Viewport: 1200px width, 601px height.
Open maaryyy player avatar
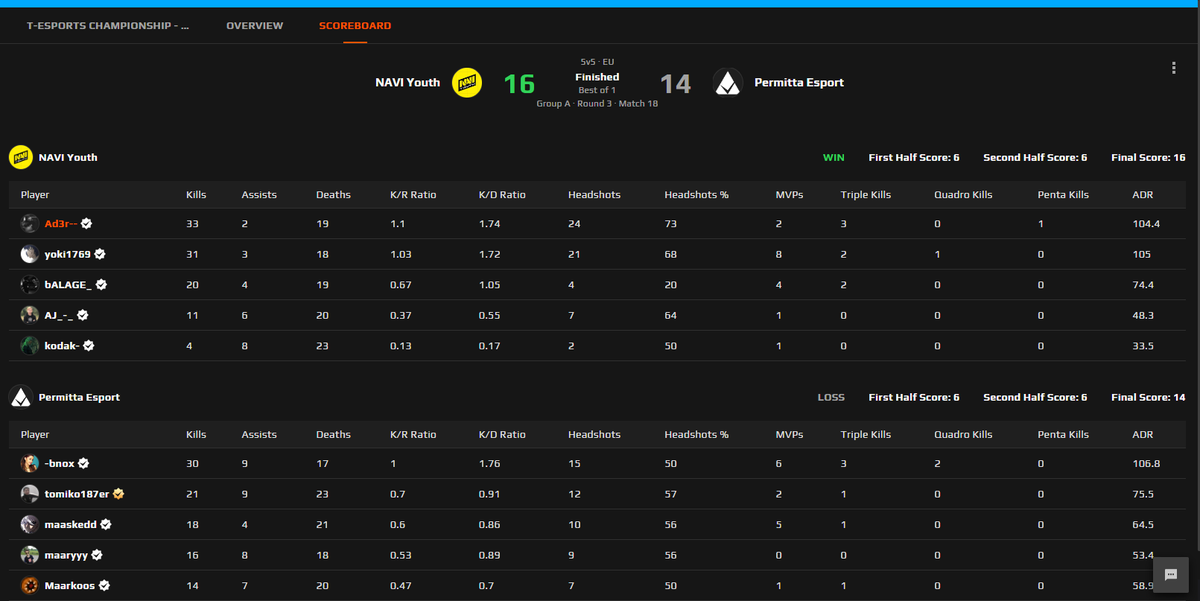tap(30, 555)
